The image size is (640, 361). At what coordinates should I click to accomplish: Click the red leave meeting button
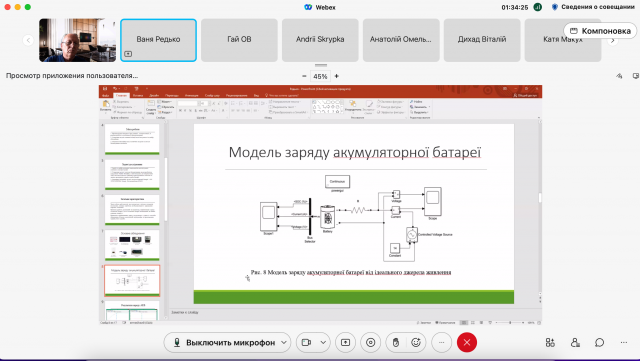(467, 343)
